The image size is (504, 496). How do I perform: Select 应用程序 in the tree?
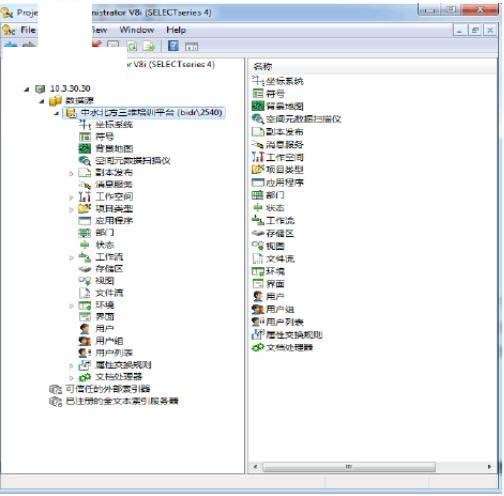click(x=114, y=220)
